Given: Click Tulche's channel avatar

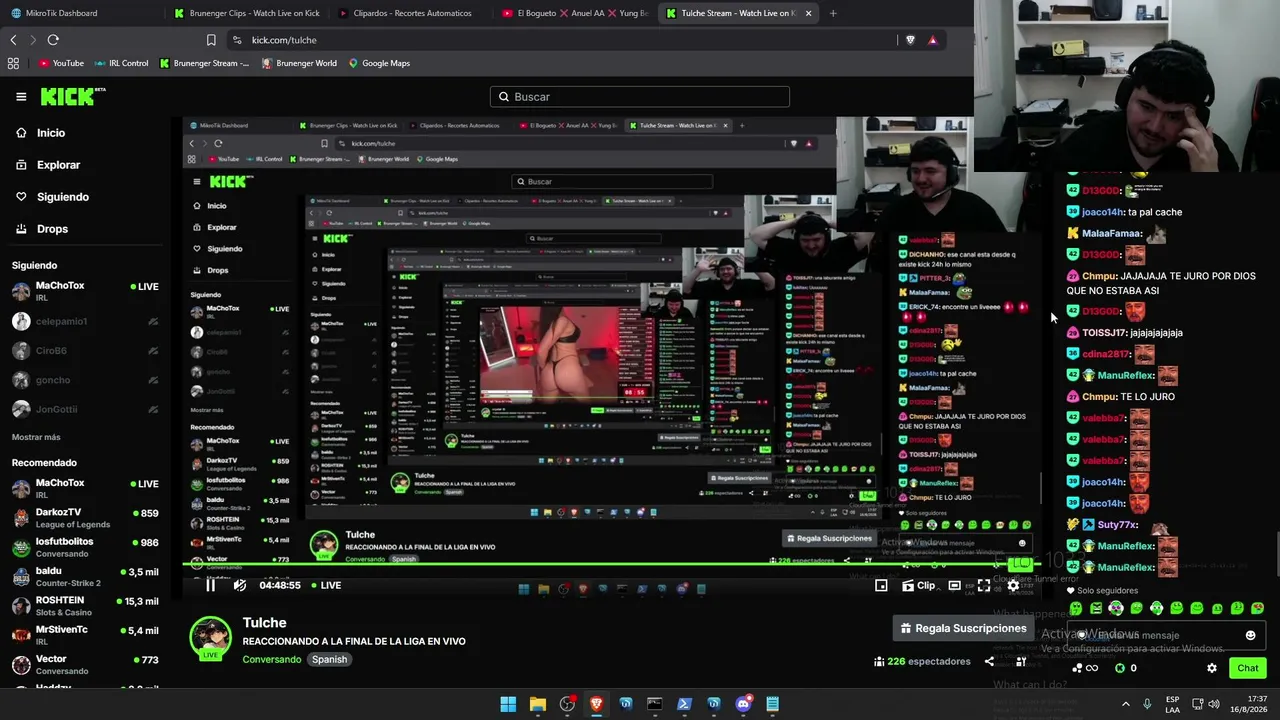Looking at the screenshot, I should click(x=211, y=639).
